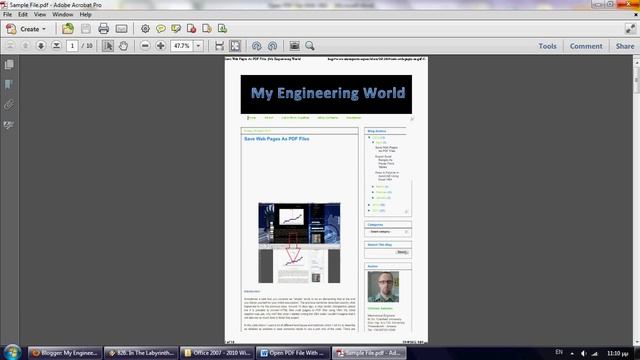This screenshot has width=640, height=360.
Task: Click the fit one full page icon
Action: (x=235, y=46)
